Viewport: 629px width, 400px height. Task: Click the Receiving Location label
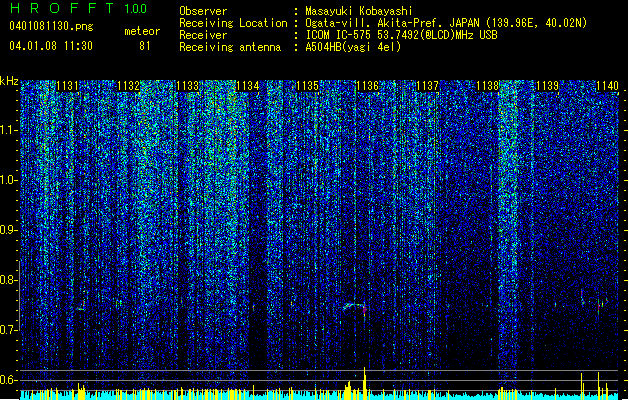233,23
